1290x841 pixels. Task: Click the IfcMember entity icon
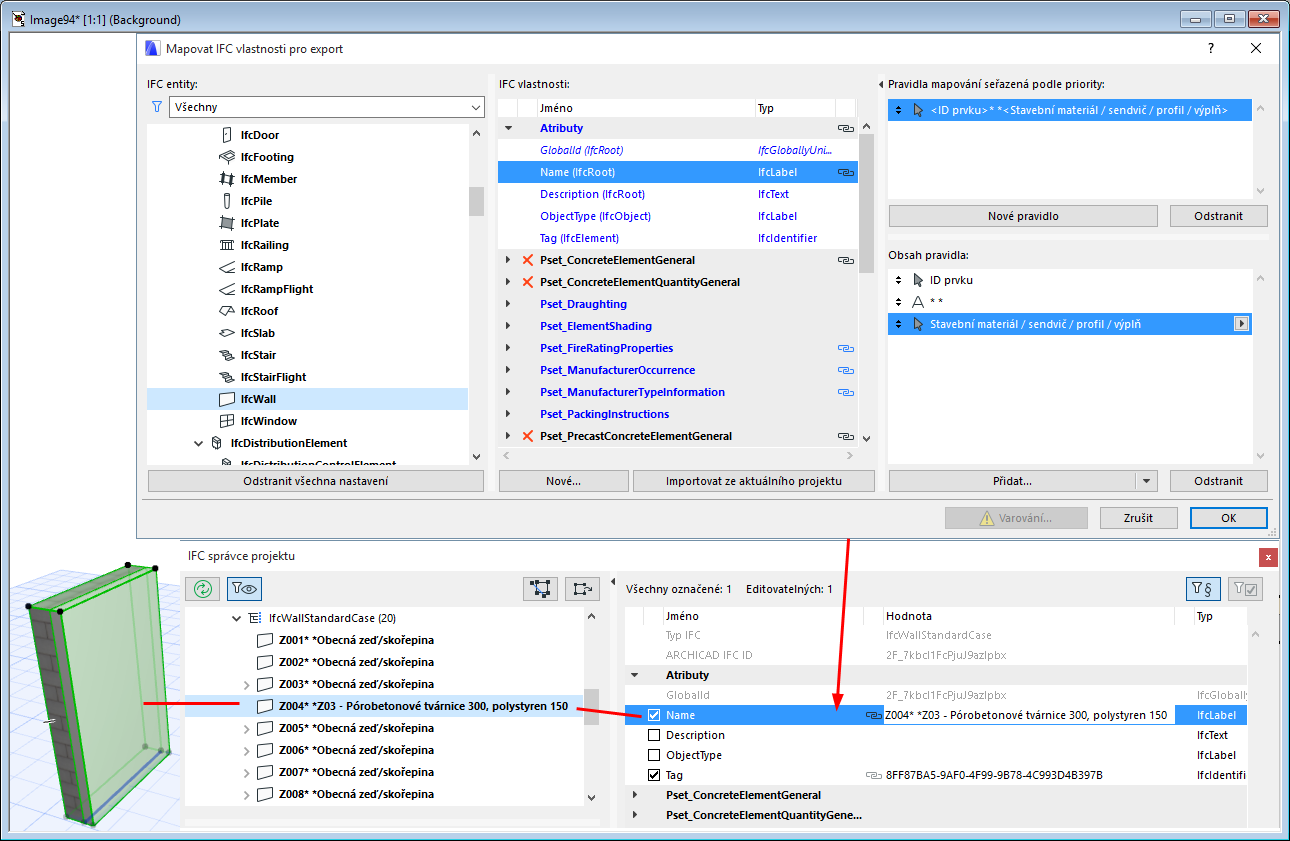point(227,179)
